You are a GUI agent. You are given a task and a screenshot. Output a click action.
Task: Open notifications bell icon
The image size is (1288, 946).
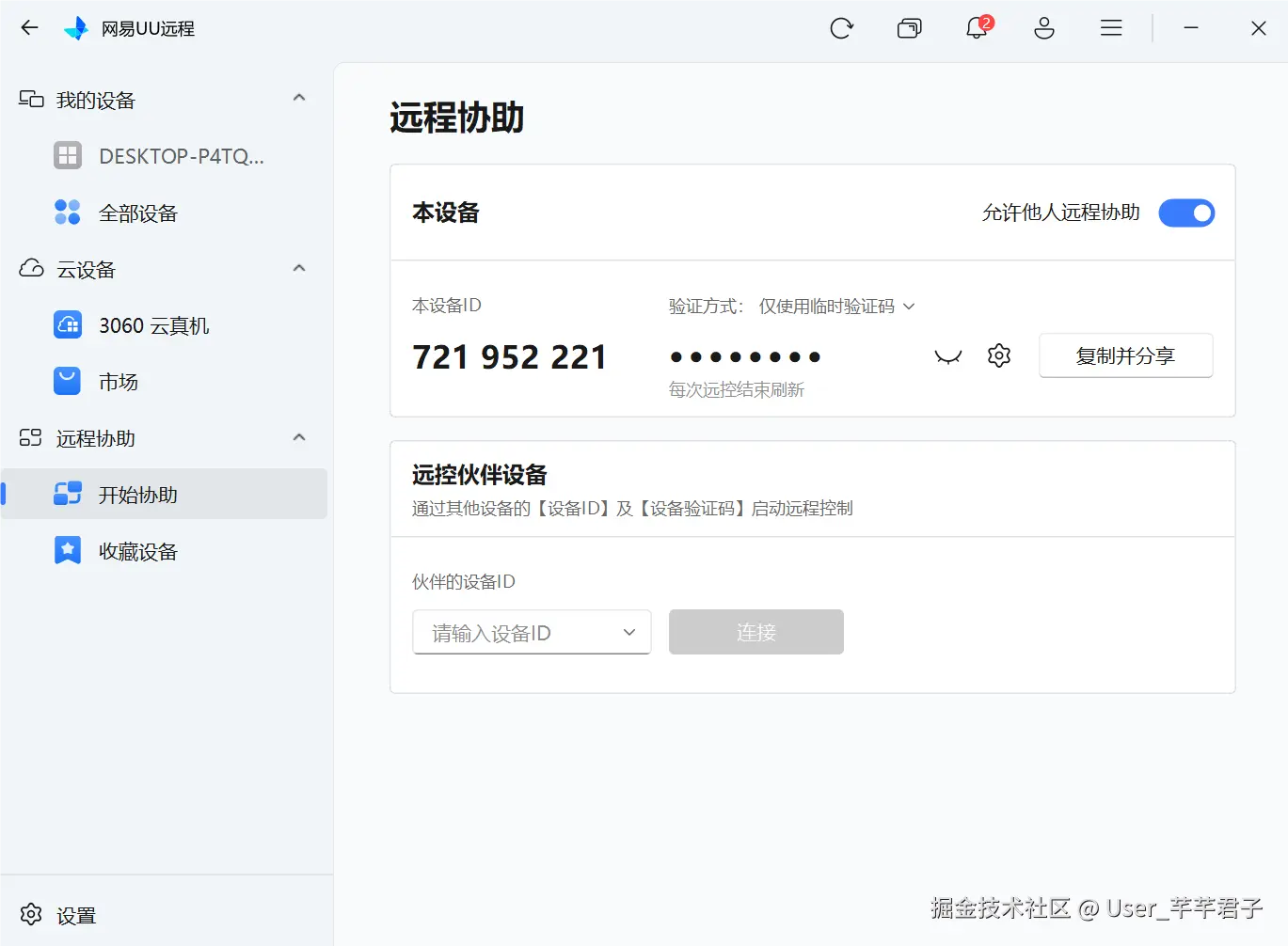pyautogui.click(x=977, y=28)
